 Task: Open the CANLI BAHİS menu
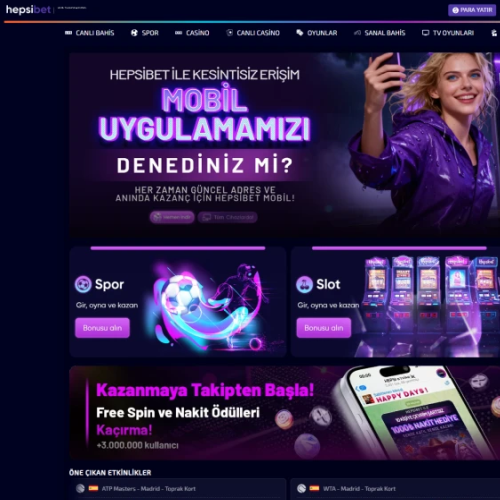[90, 33]
